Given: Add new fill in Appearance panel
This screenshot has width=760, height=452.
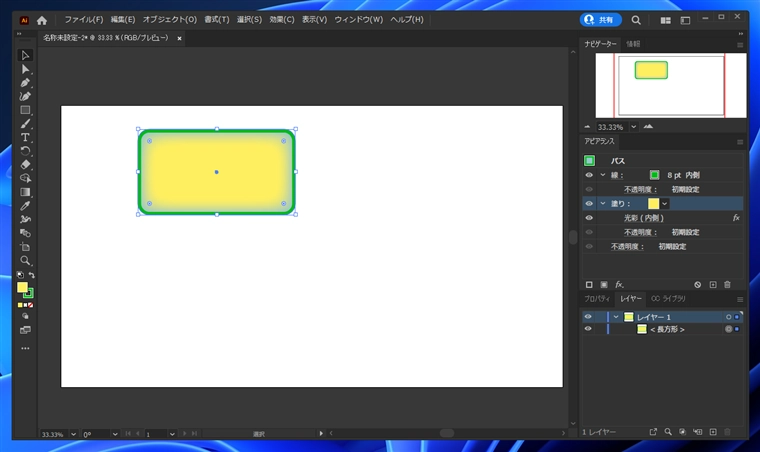Looking at the screenshot, I should pyautogui.click(x=604, y=284).
